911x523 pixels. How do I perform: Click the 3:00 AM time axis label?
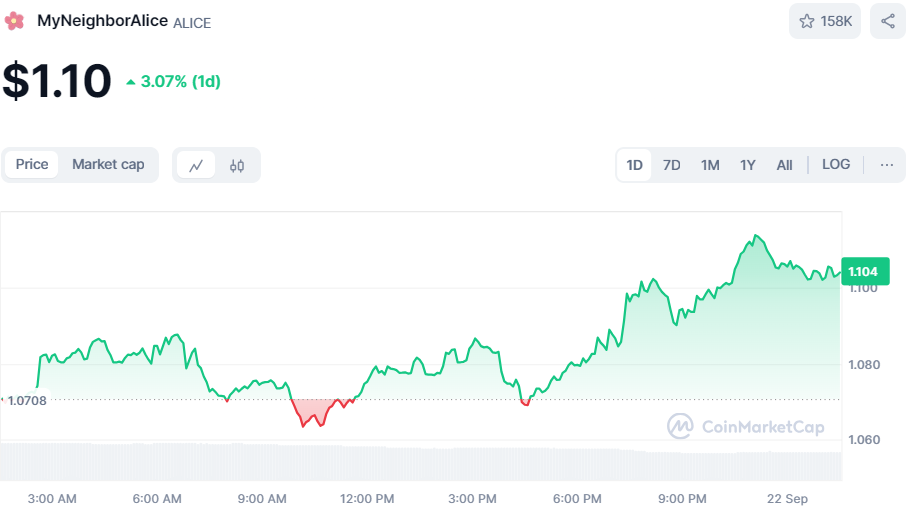tap(52, 499)
